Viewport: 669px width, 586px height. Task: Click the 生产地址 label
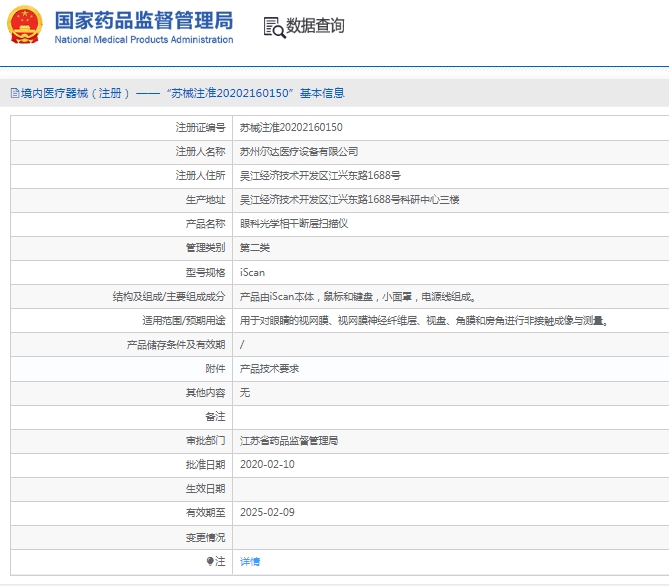205,199
